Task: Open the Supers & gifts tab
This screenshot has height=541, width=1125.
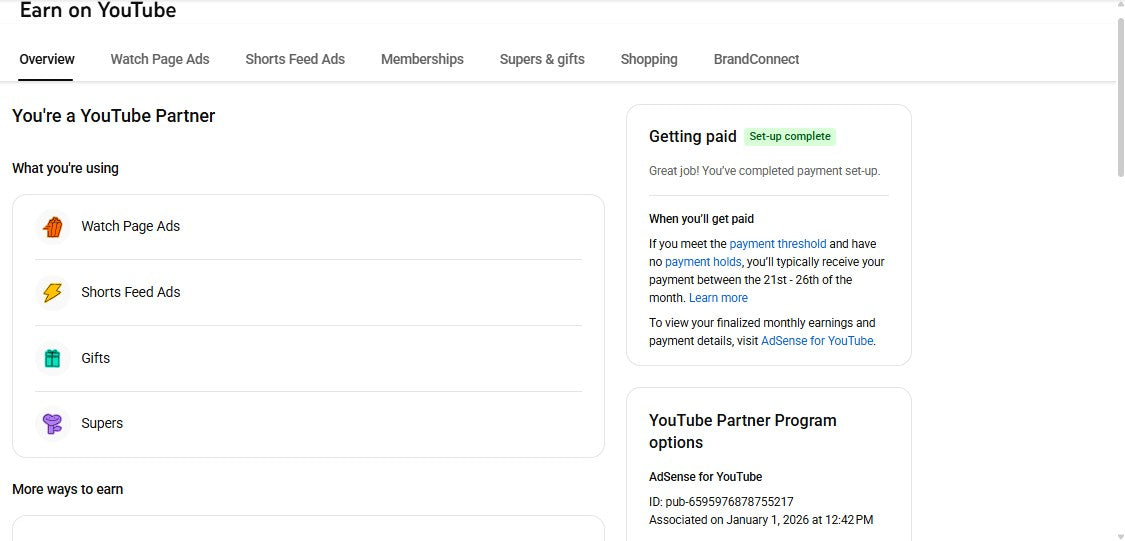Action: (x=542, y=59)
